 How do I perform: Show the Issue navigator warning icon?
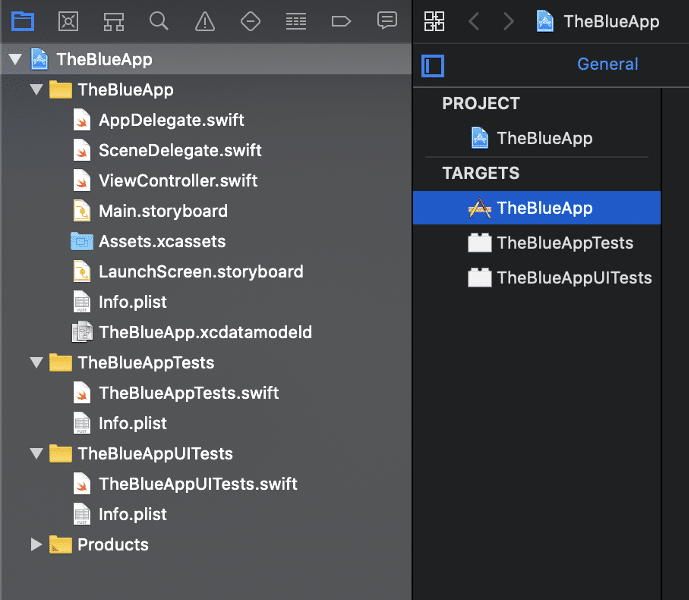pos(205,21)
